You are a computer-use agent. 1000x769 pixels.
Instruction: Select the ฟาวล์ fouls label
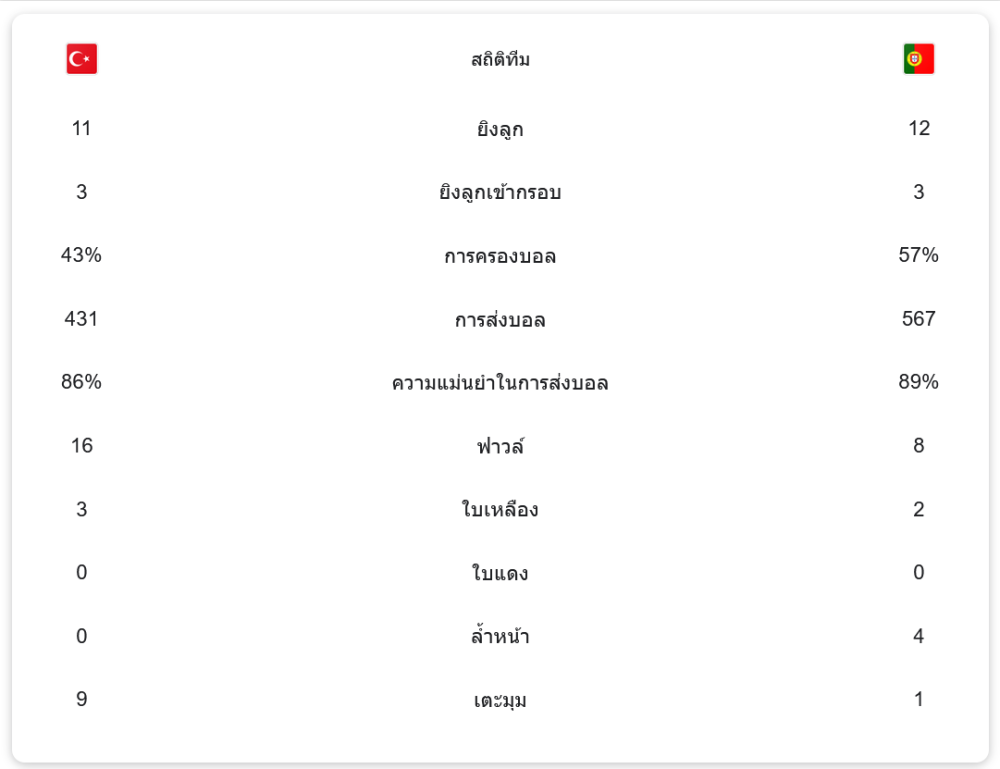click(500, 446)
